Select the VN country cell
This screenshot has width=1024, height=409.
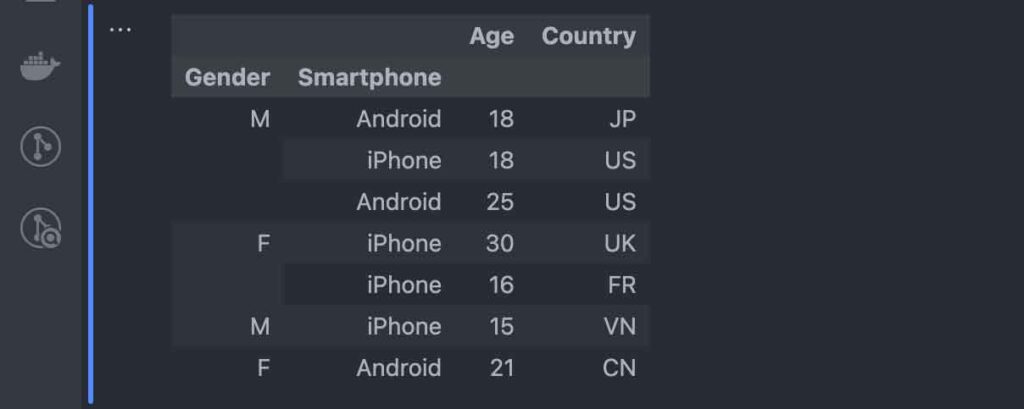pyautogui.click(x=620, y=326)
